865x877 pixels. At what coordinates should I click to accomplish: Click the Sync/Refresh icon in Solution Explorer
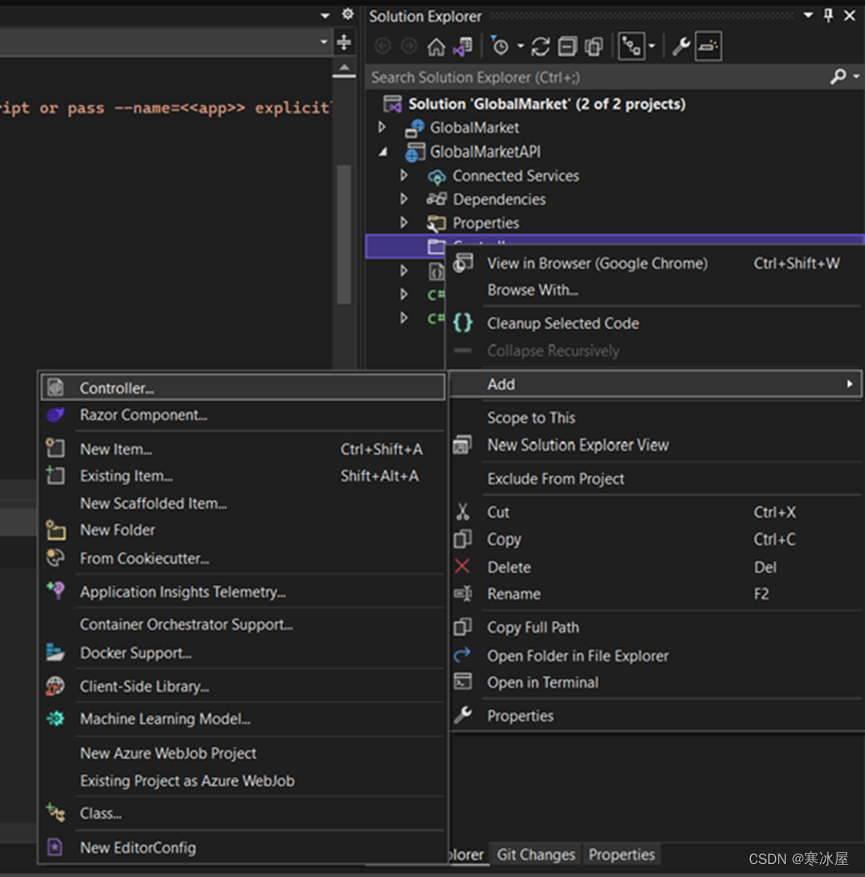coord(540,46)
